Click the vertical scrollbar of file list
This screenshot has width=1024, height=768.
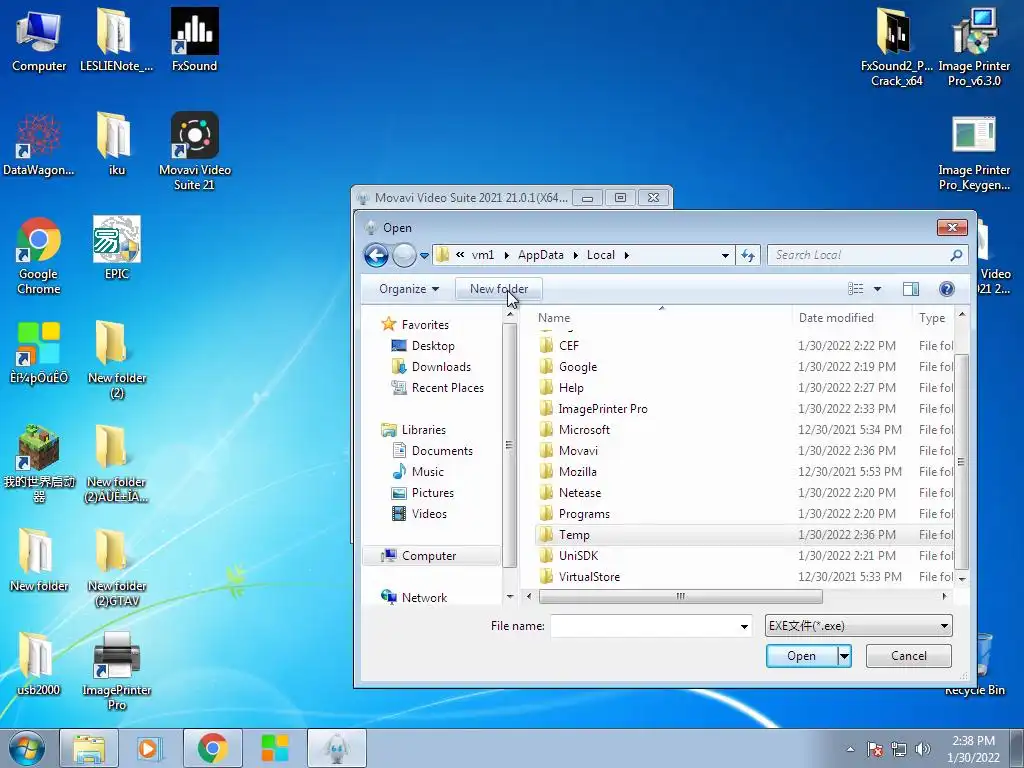pos(961,462)
